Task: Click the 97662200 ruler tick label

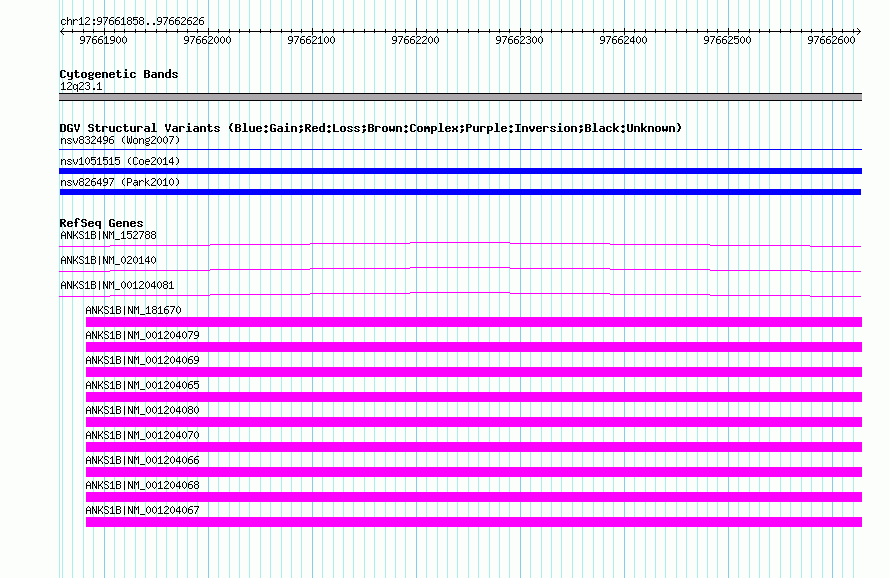Action: point(415,40)
